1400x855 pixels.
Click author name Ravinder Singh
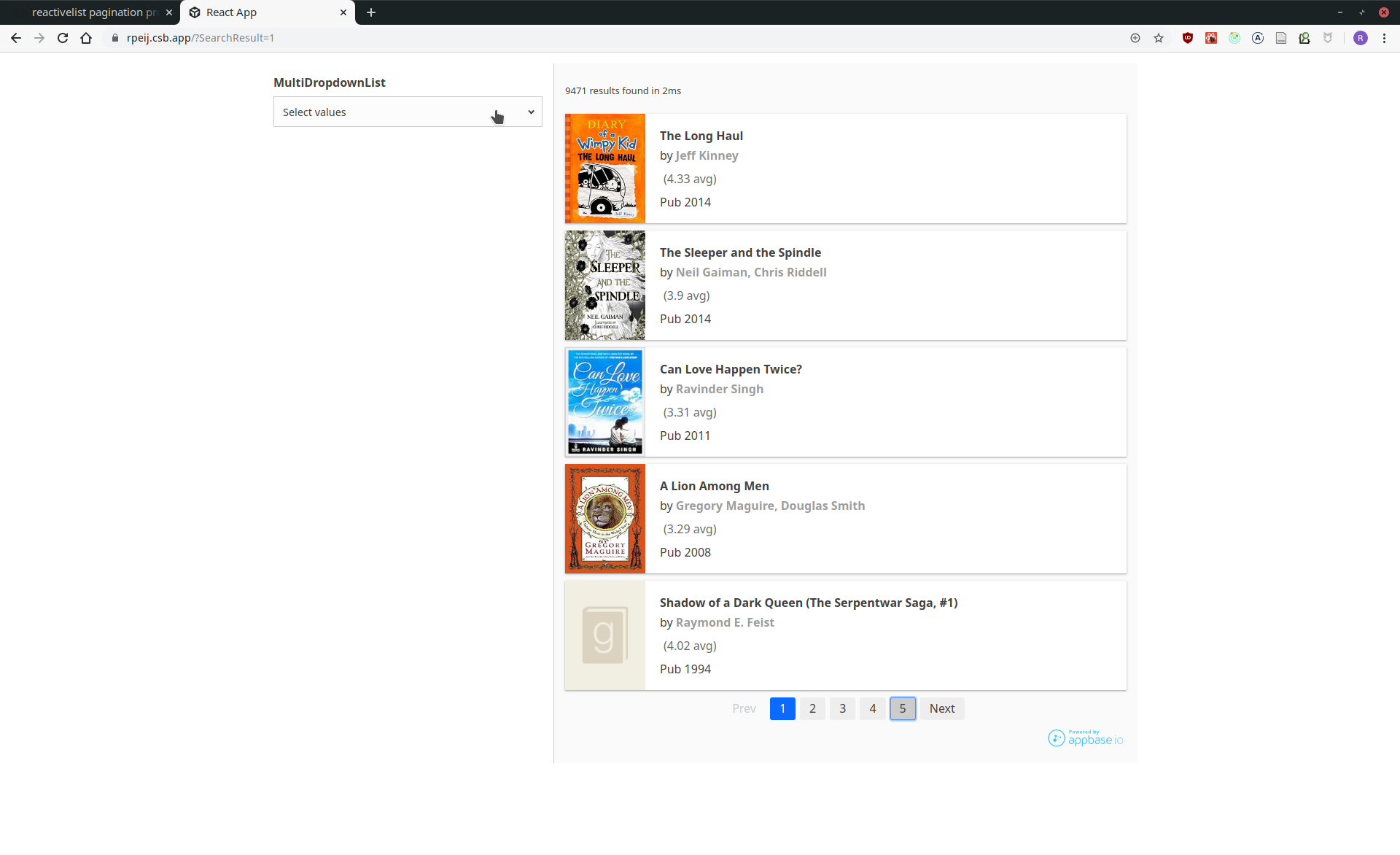pos(720,389)
